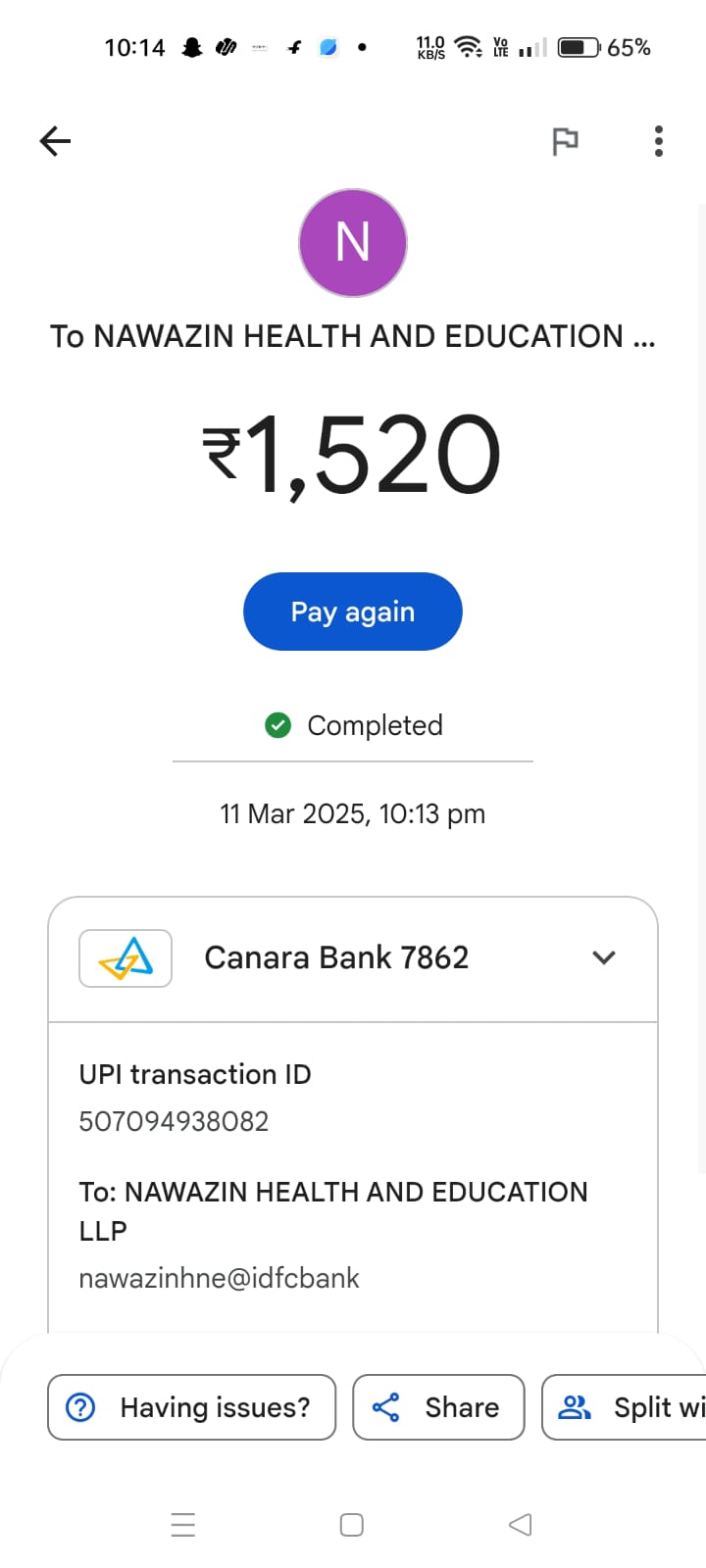
Task: Tap the nawazinhne@idfcbank UPI address
Action: (219, 1278)
